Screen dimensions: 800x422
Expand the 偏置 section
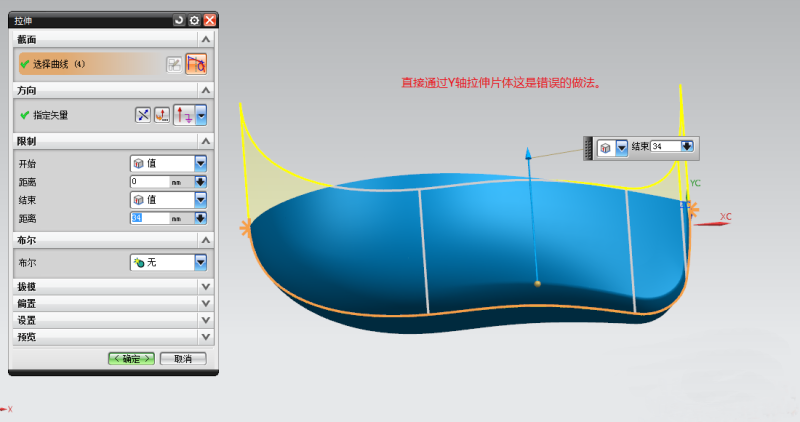[206, 304]
